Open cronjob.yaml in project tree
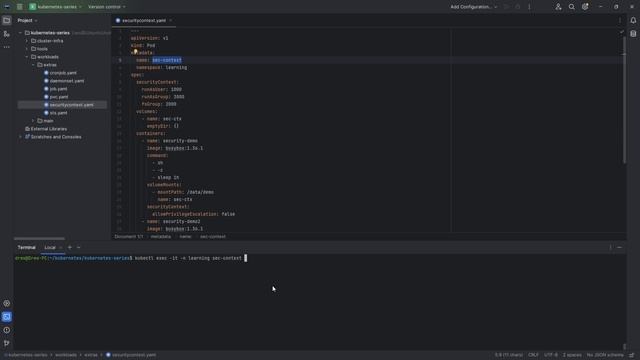 click(x=63, y=73)
